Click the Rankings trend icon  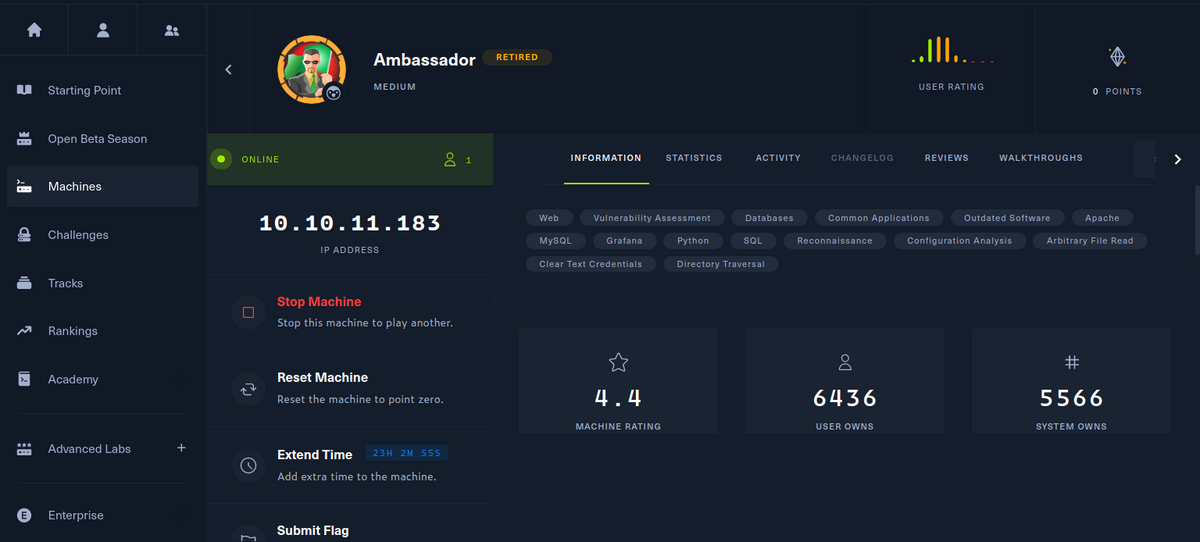(x=25, y=331)
